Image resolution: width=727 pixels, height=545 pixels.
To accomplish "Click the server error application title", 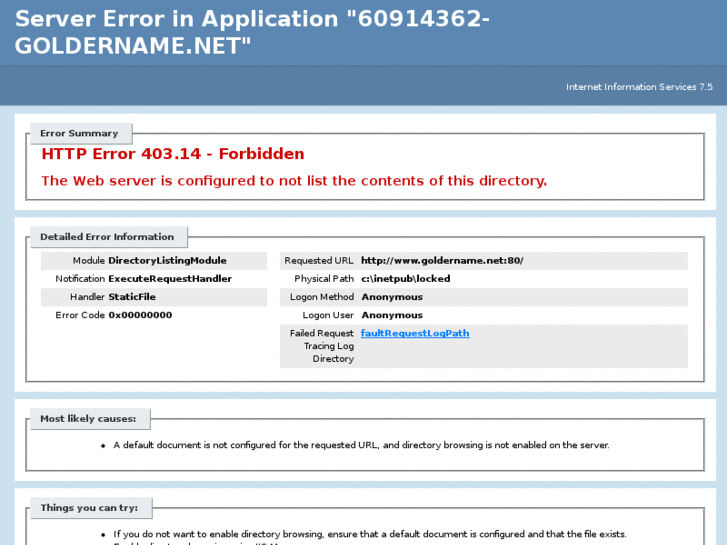I will coord(252,32).
